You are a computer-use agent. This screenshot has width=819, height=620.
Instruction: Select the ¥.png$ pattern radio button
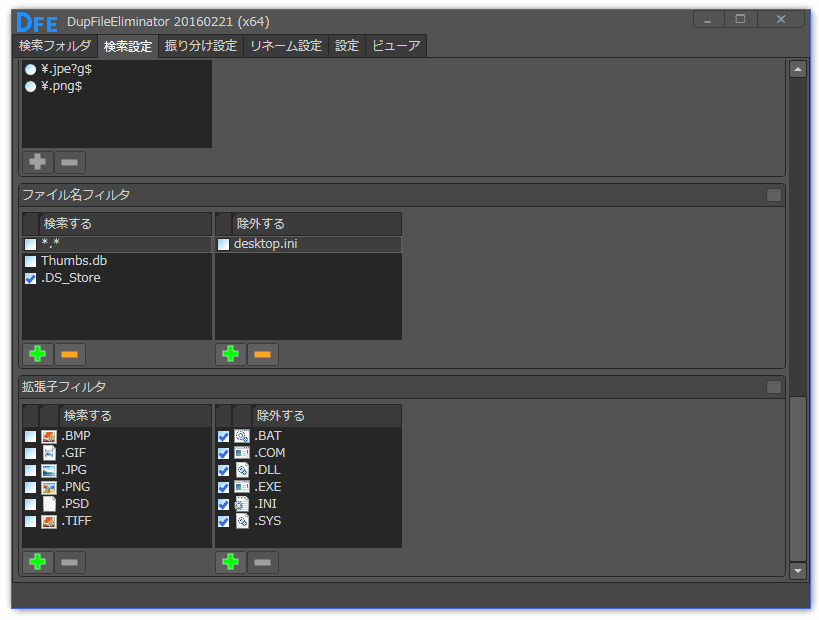[x=30, y=86]
